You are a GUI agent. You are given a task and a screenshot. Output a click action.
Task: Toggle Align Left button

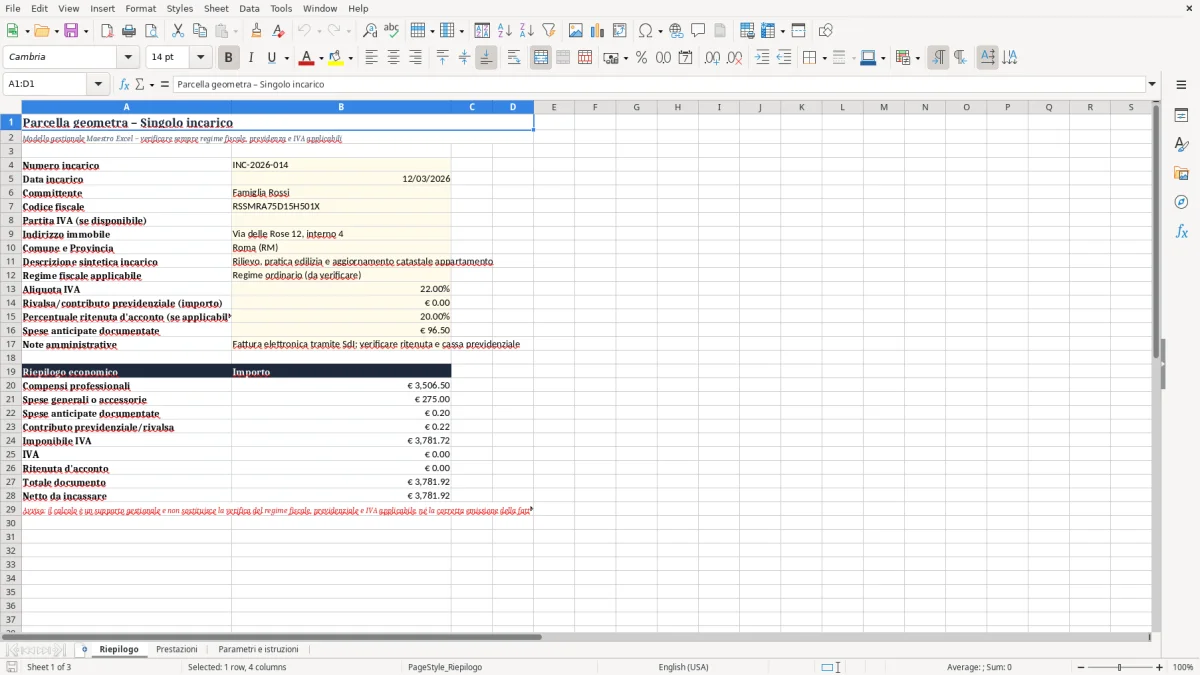pos(371,58)
